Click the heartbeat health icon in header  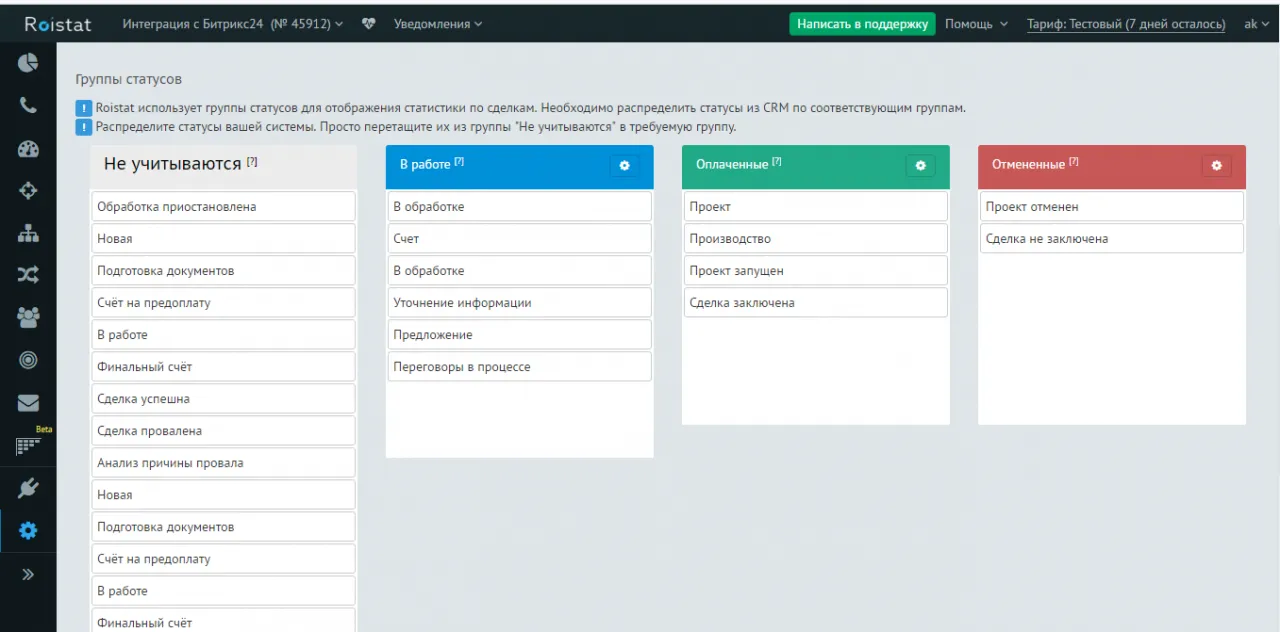click(x=369, y=24)
